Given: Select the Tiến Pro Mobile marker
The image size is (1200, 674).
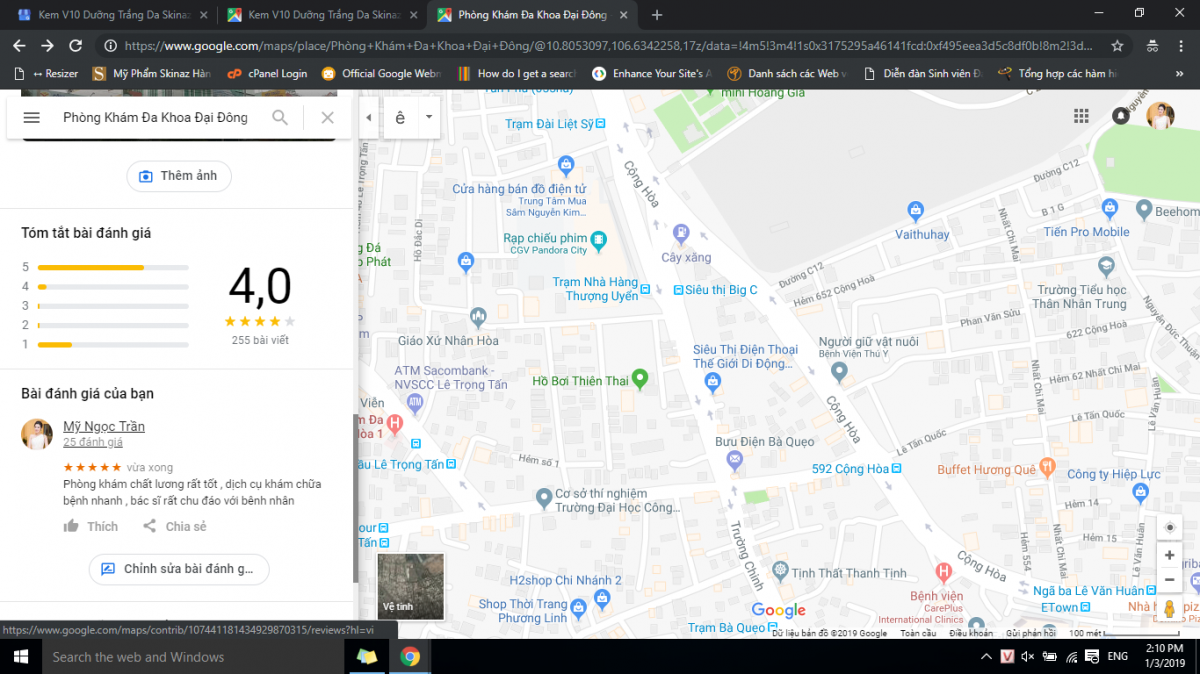Looking at the screenshot, I should 1108,208.
